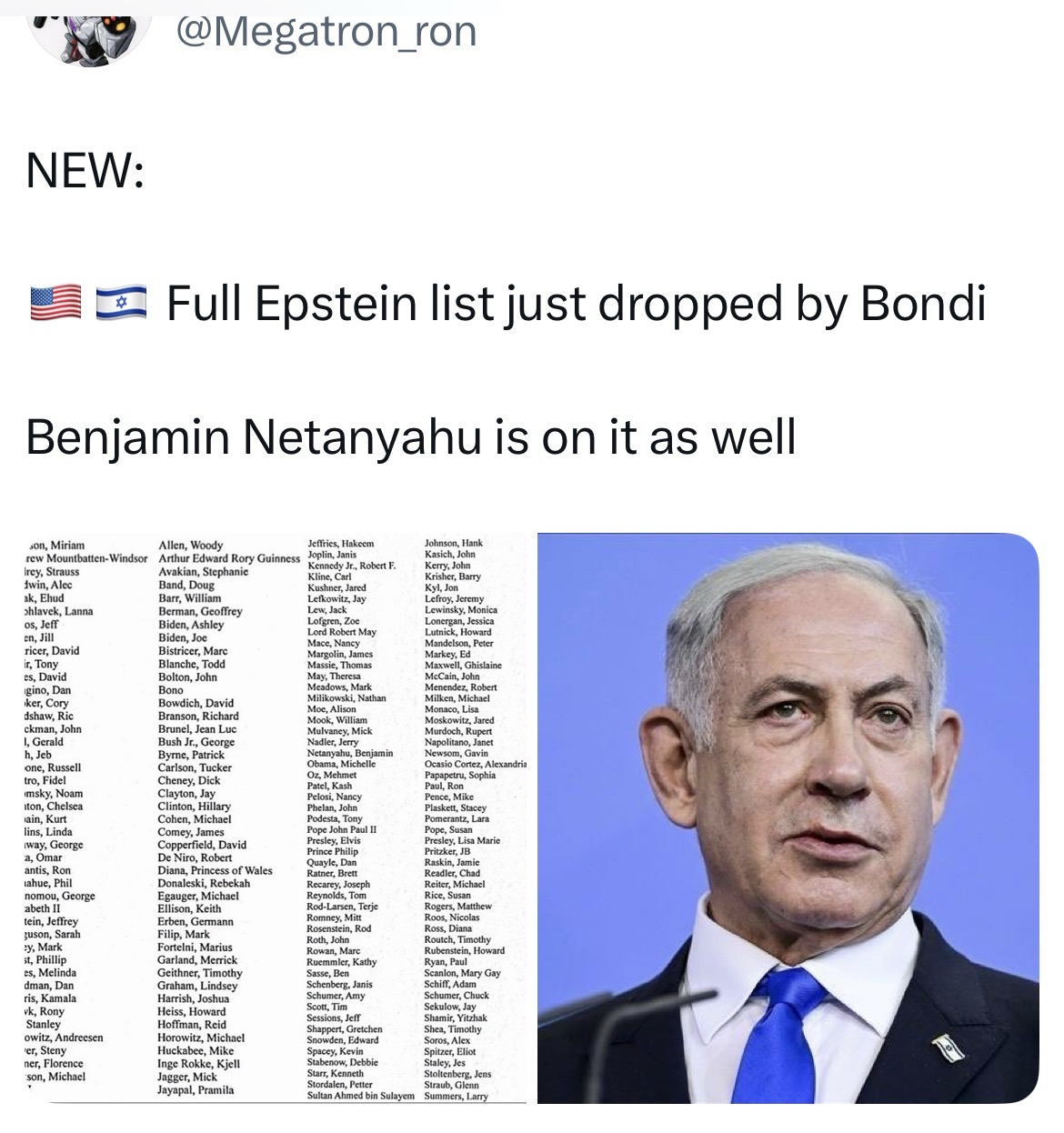Screen dimensions: 1064x1133
Task: Click the "Full Epstein list just dropped" text
Action: pos(575,303)
